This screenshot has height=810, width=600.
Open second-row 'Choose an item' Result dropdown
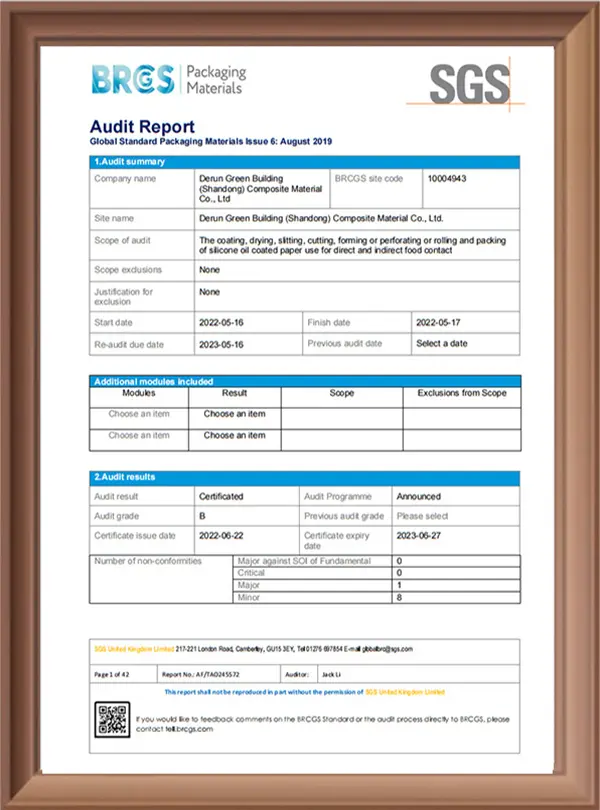pyautogui.click(x=234, y=436)
